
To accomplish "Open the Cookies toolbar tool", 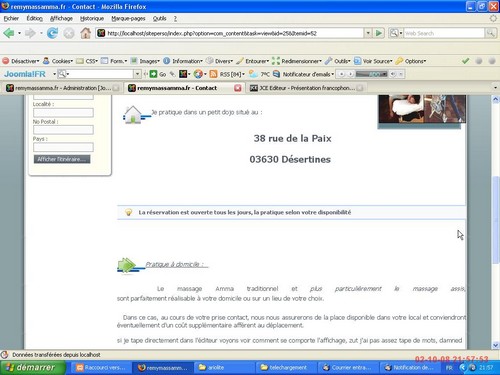I will (58, 61).
